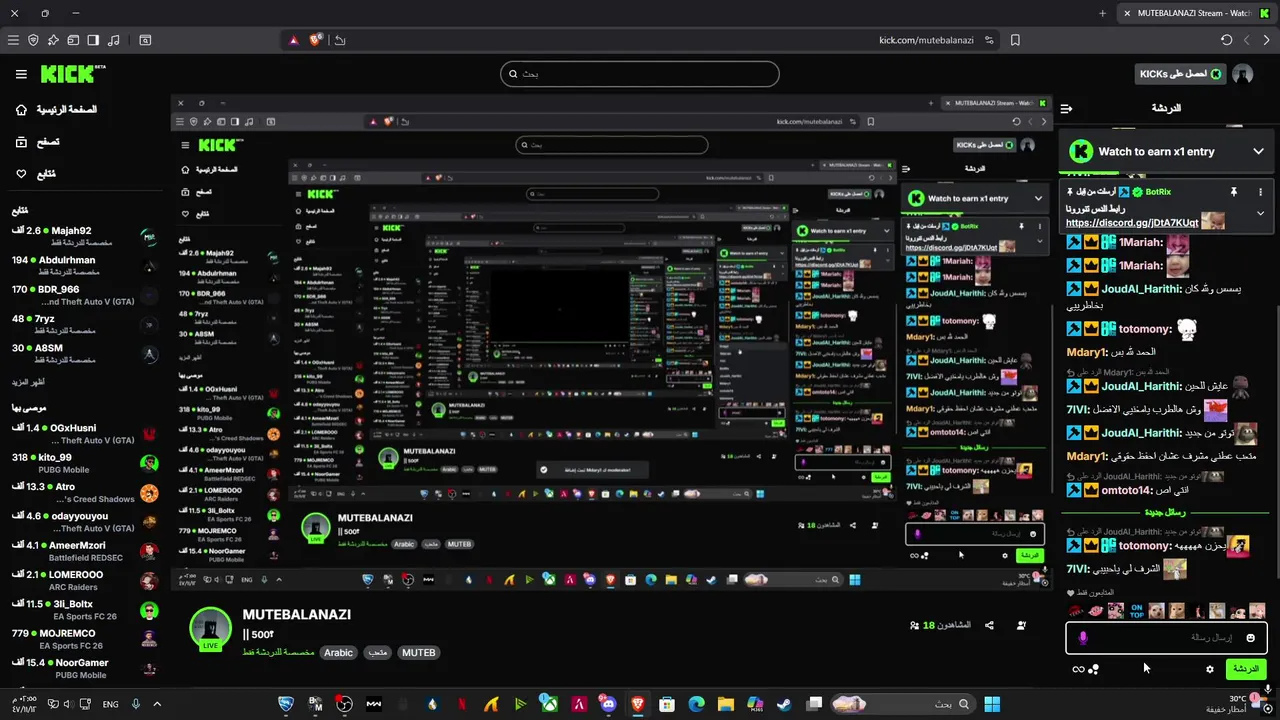
Task: Click the get KICKs button
Action: (x=1180, y=74)
